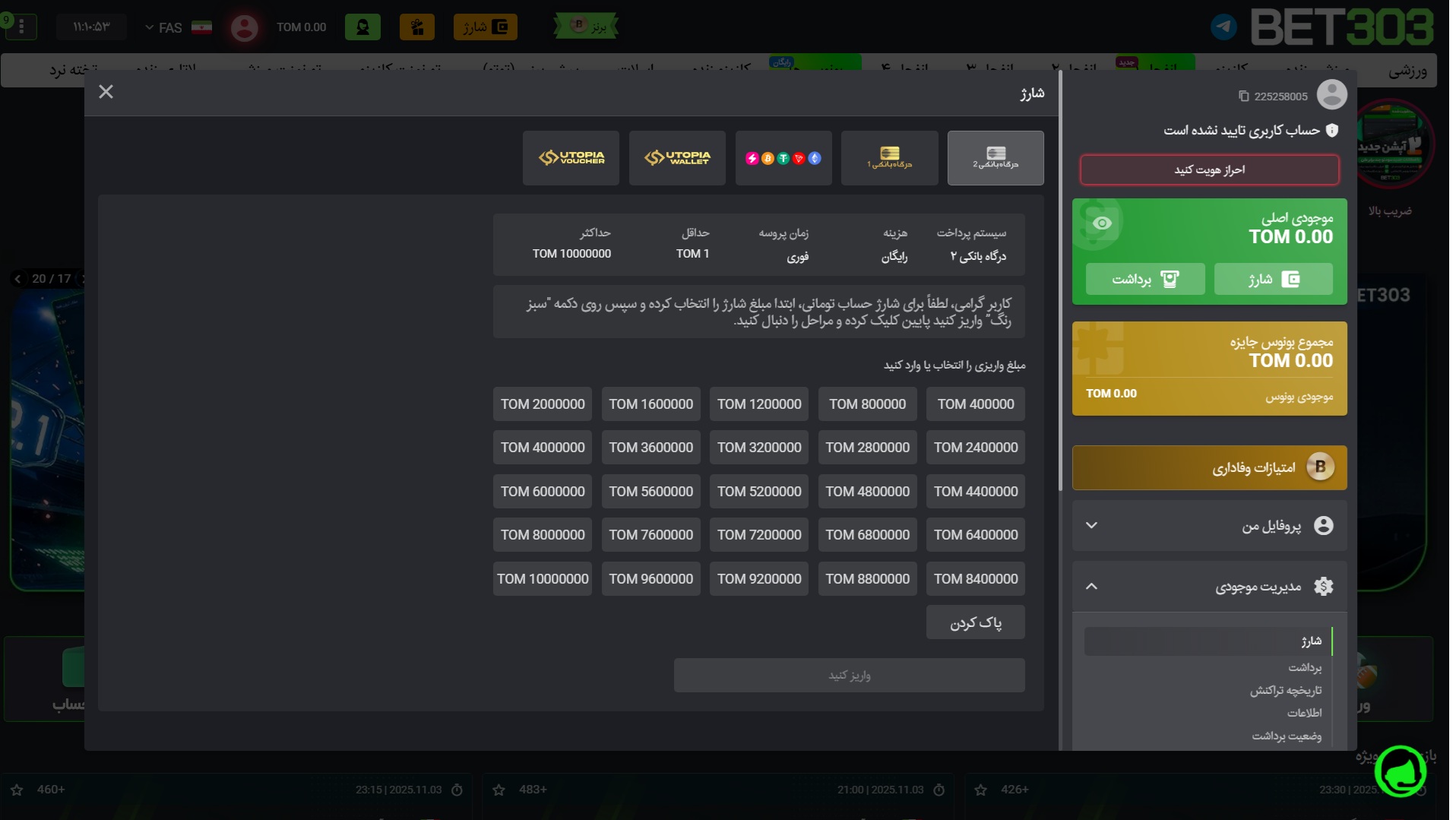This screenshot has height=820, width=1456.
Task: Select برداشت from the wallet management menu
Action: (x=1304, y=667)
